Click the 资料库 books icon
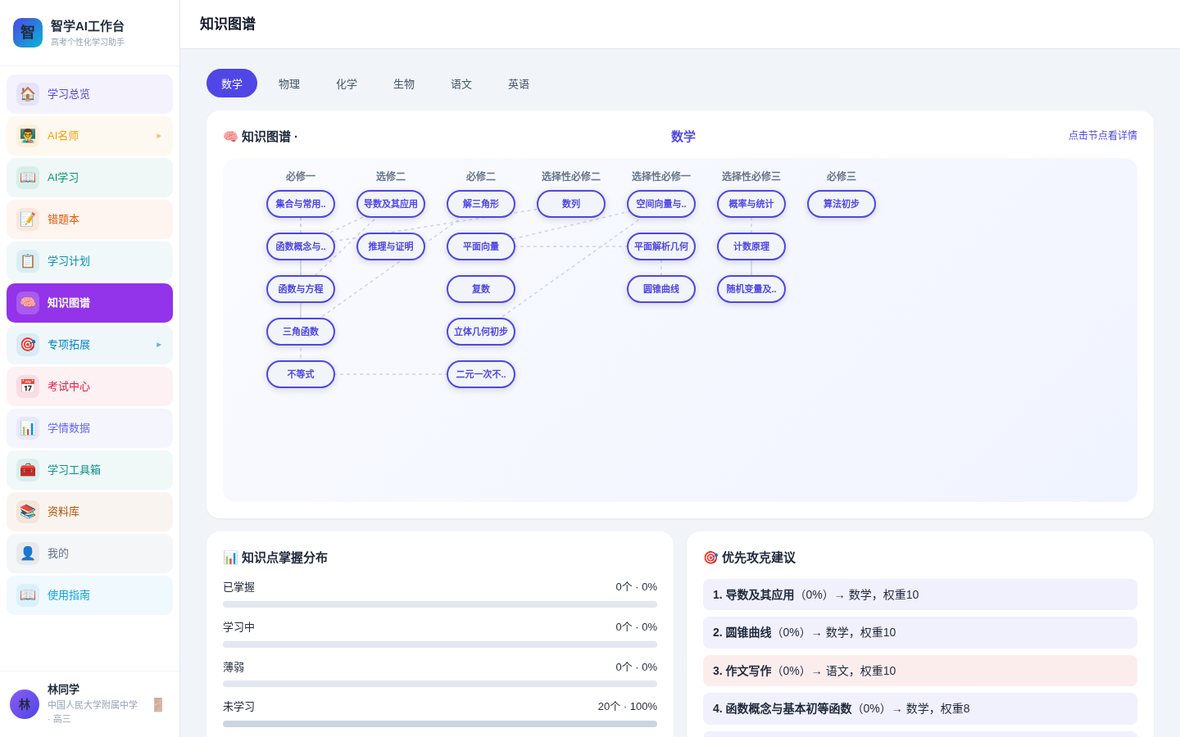The image size is (1180, 737). (x=28, y=511)
